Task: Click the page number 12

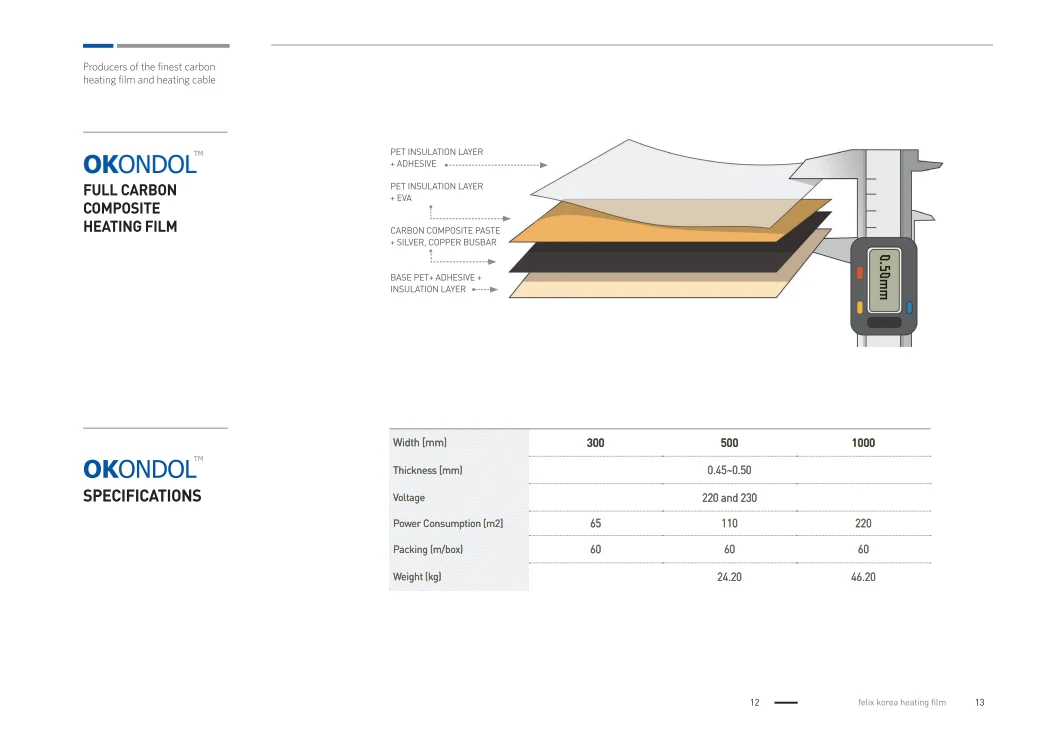Action: 755,702
